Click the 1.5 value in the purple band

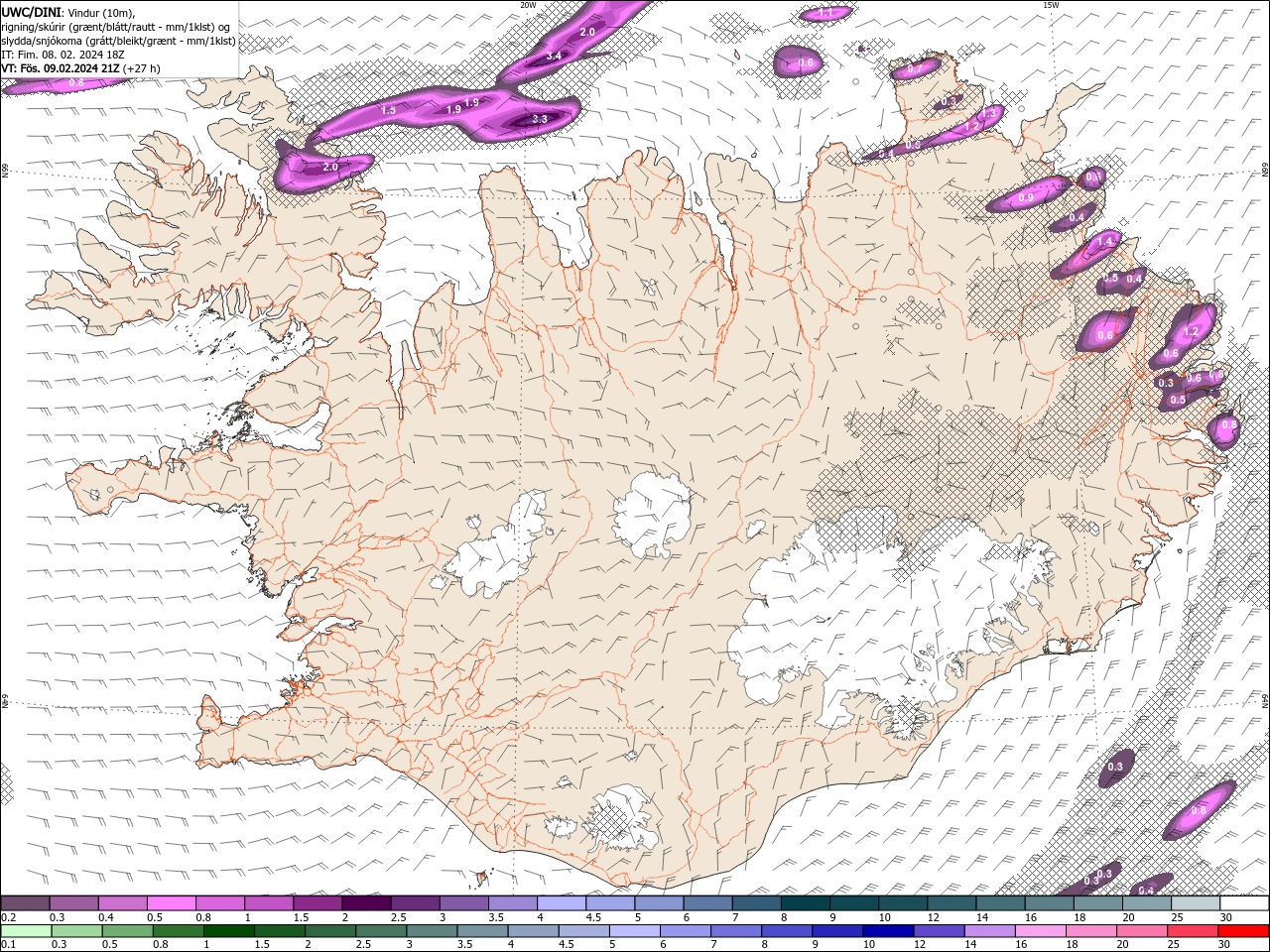pos(388,110)
